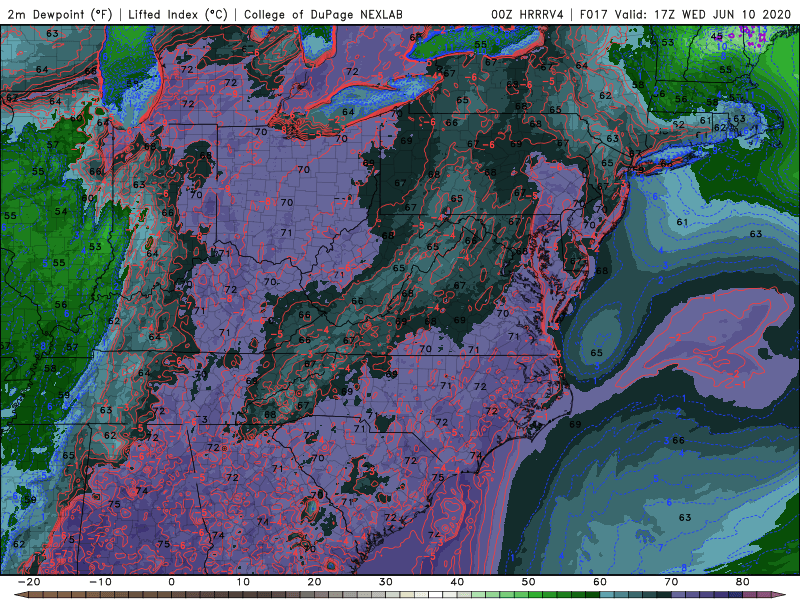Viewport: 800px width, 600px height.
Task: Click the 10 label below the color bar
Action: (243, 582)
